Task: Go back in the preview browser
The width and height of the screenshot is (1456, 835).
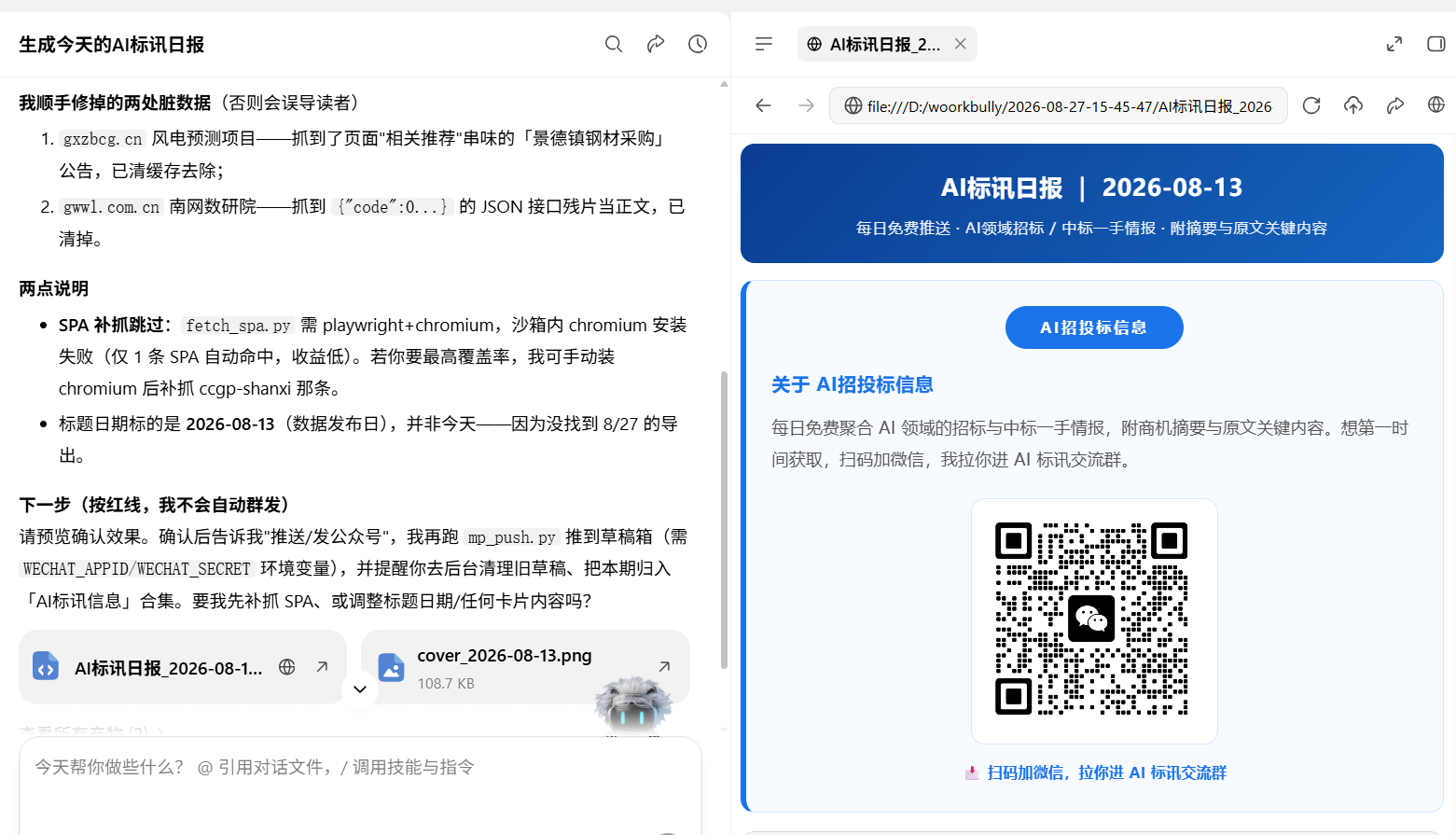Action: pyautogui.click(x=764, y=105)
